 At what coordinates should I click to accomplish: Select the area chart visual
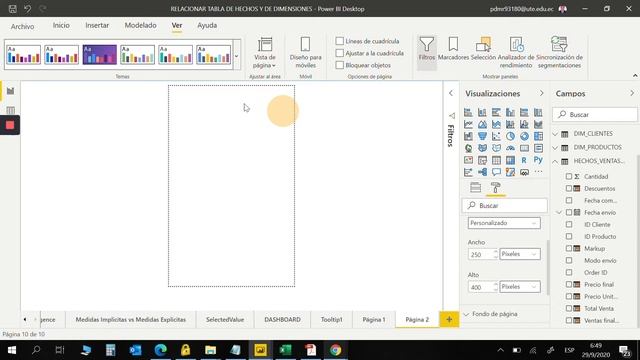482,124
